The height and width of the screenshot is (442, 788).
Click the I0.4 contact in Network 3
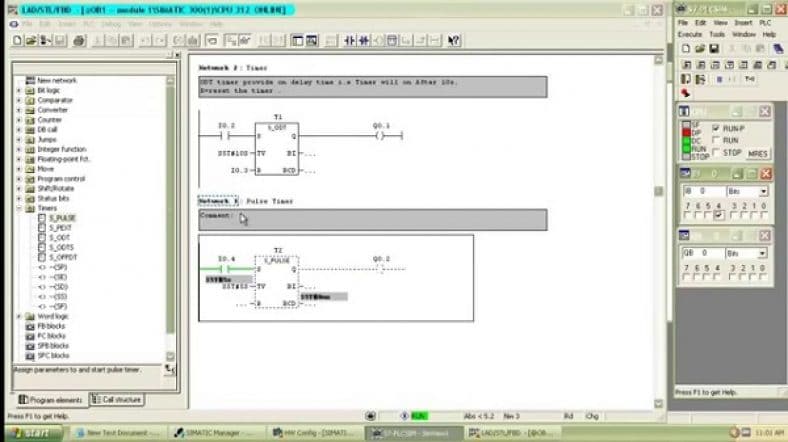tap(225, 269)
